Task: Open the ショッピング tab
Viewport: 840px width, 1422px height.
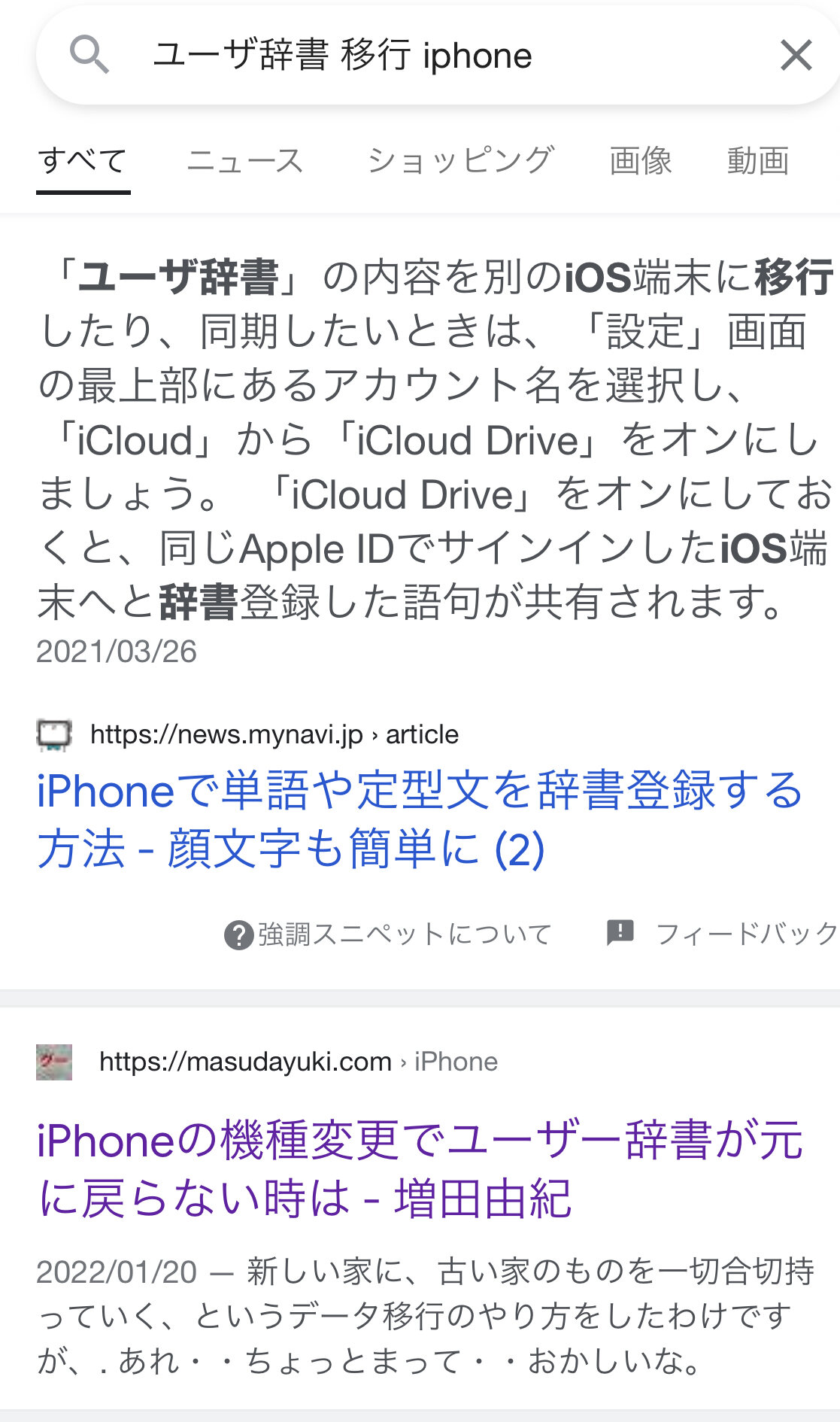Action: click(460, 160)
